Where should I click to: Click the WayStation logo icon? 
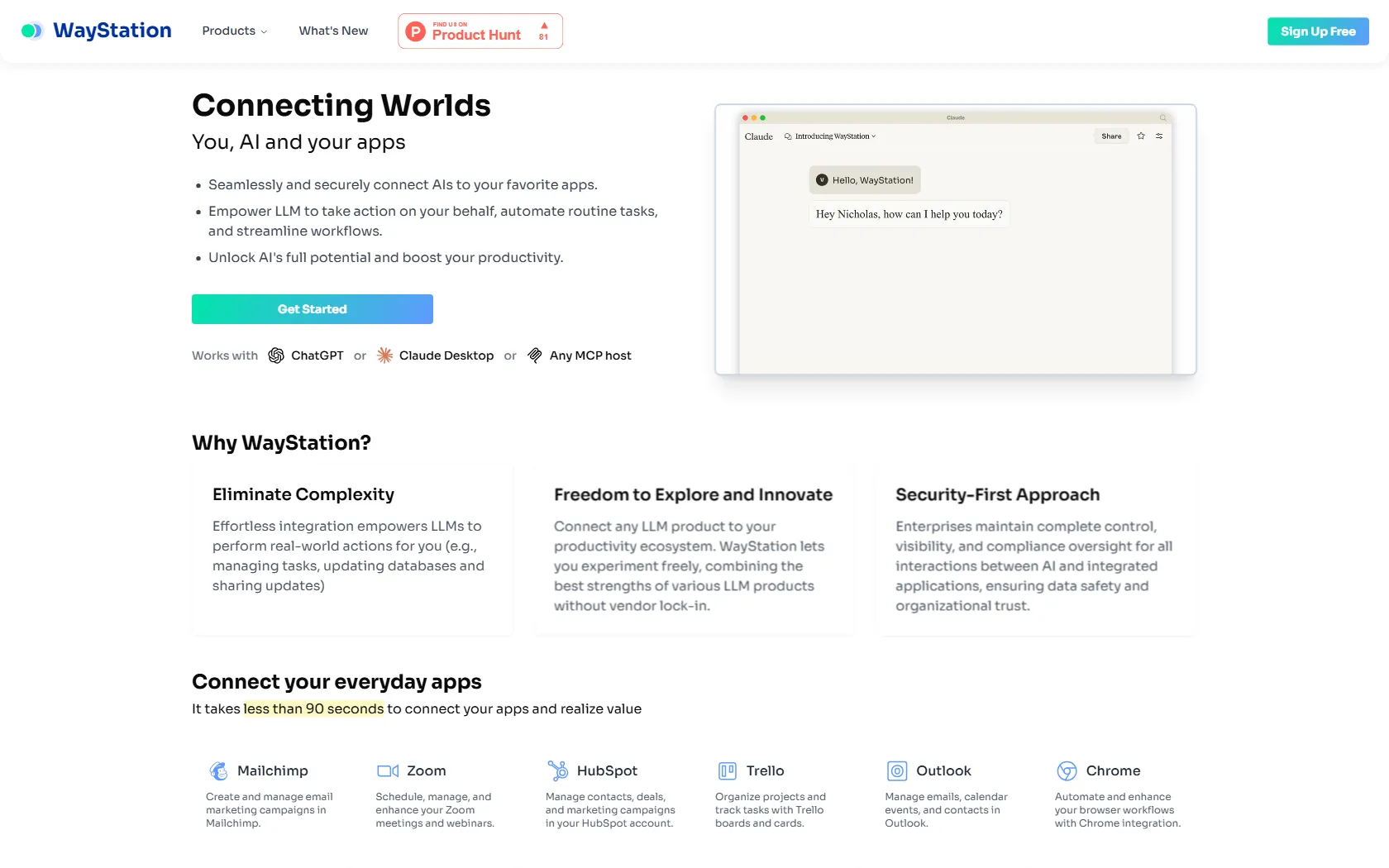[x=31, y=31]
